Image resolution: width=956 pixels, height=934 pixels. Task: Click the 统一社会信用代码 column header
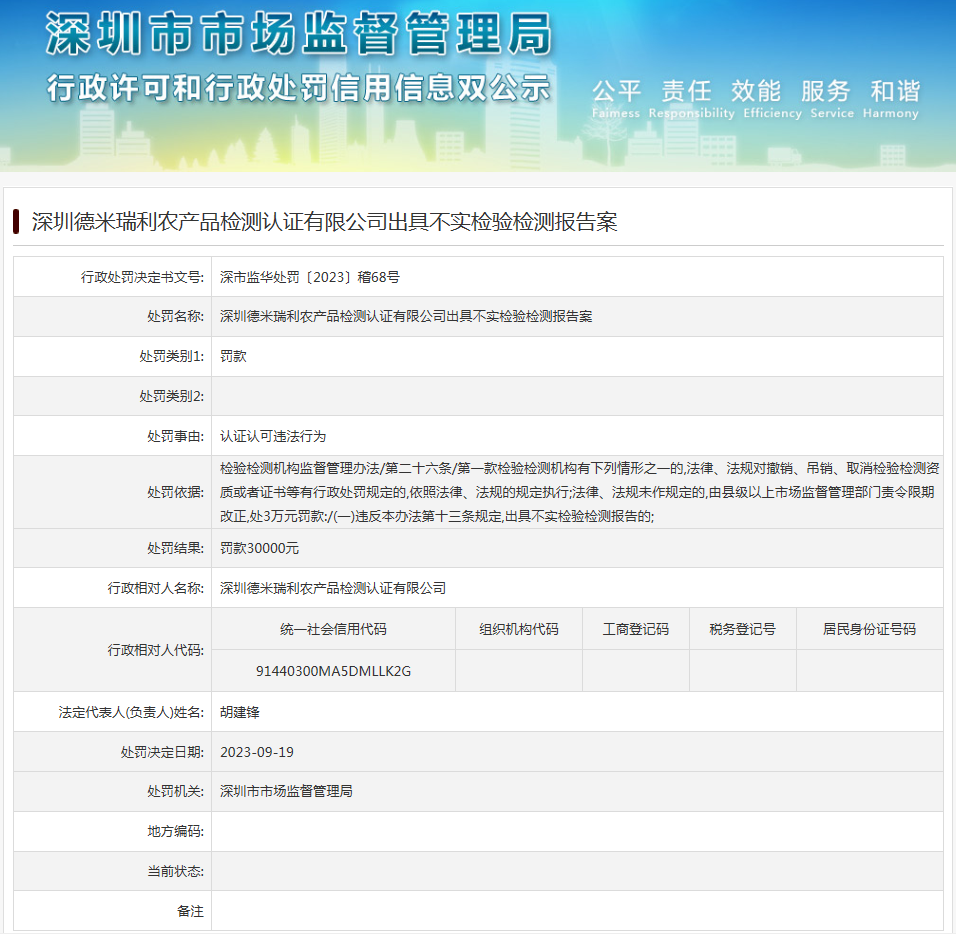coord(334,629)
